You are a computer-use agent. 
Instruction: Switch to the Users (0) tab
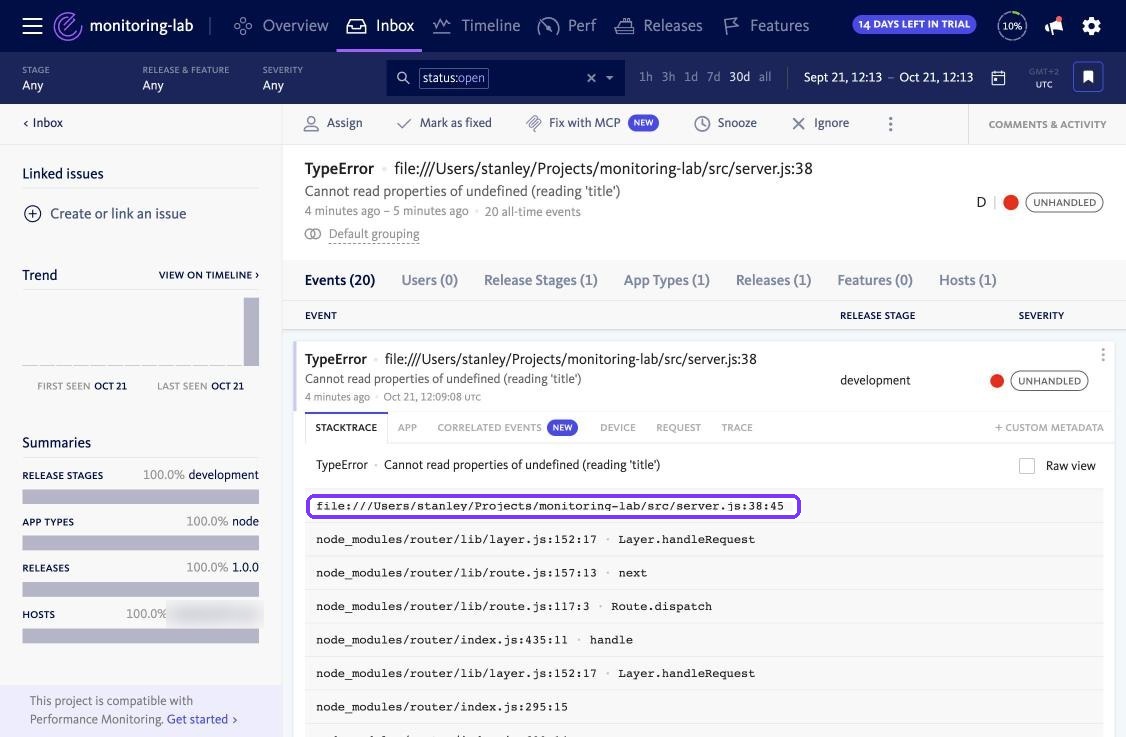pyautogui.click(x=429, y=280)
